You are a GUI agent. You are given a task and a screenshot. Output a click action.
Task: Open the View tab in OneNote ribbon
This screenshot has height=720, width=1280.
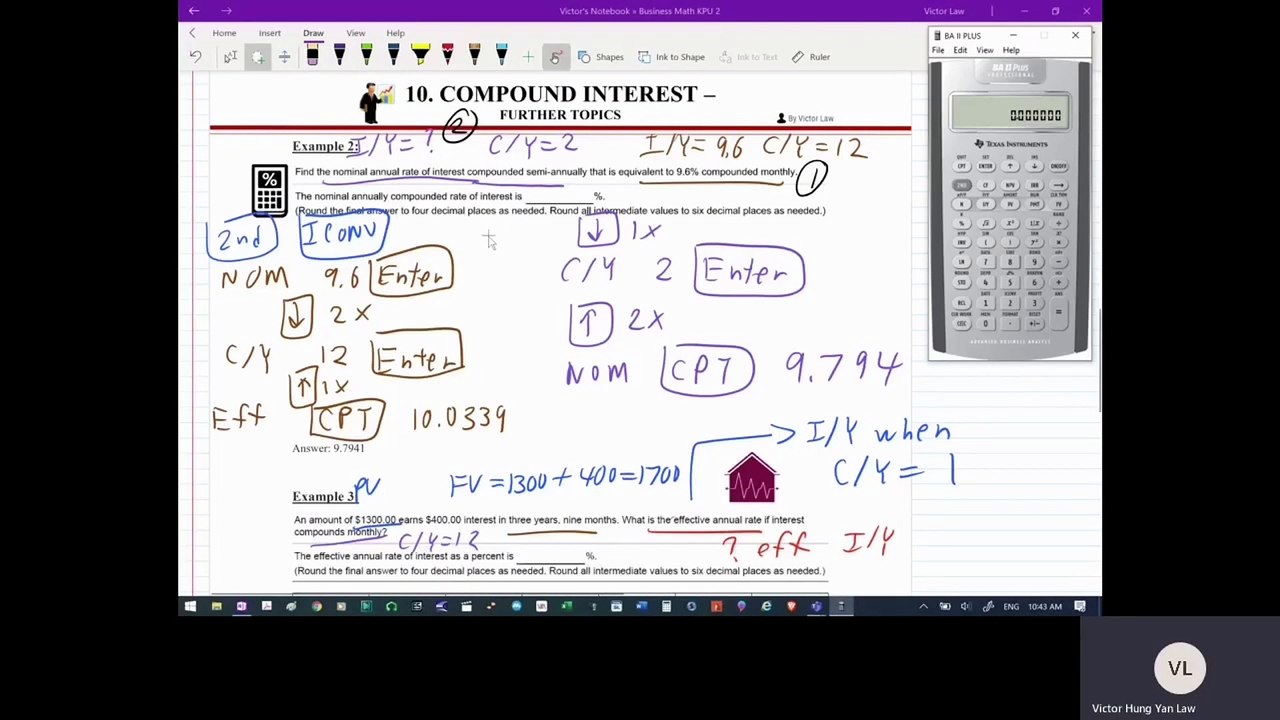point(355,33)
